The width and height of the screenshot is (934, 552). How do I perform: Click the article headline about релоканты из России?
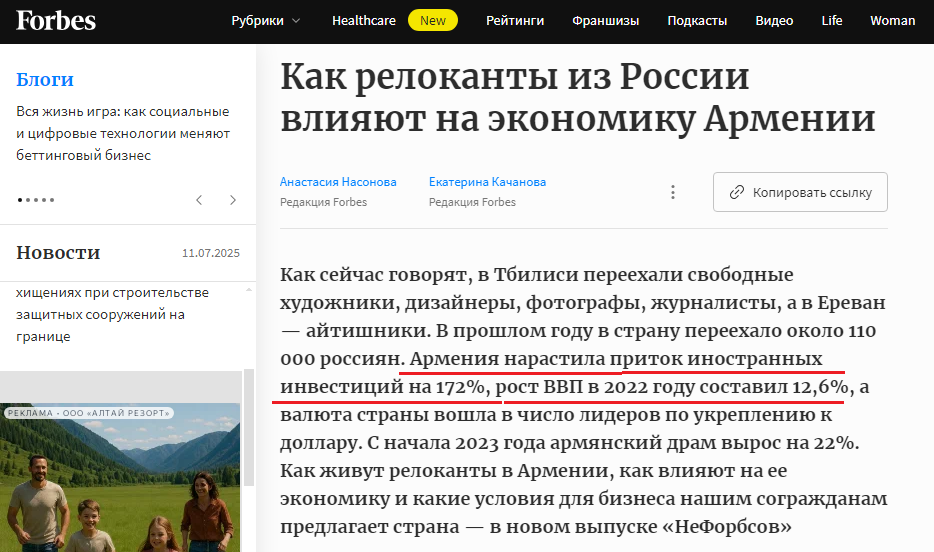[x=578, y=98]
